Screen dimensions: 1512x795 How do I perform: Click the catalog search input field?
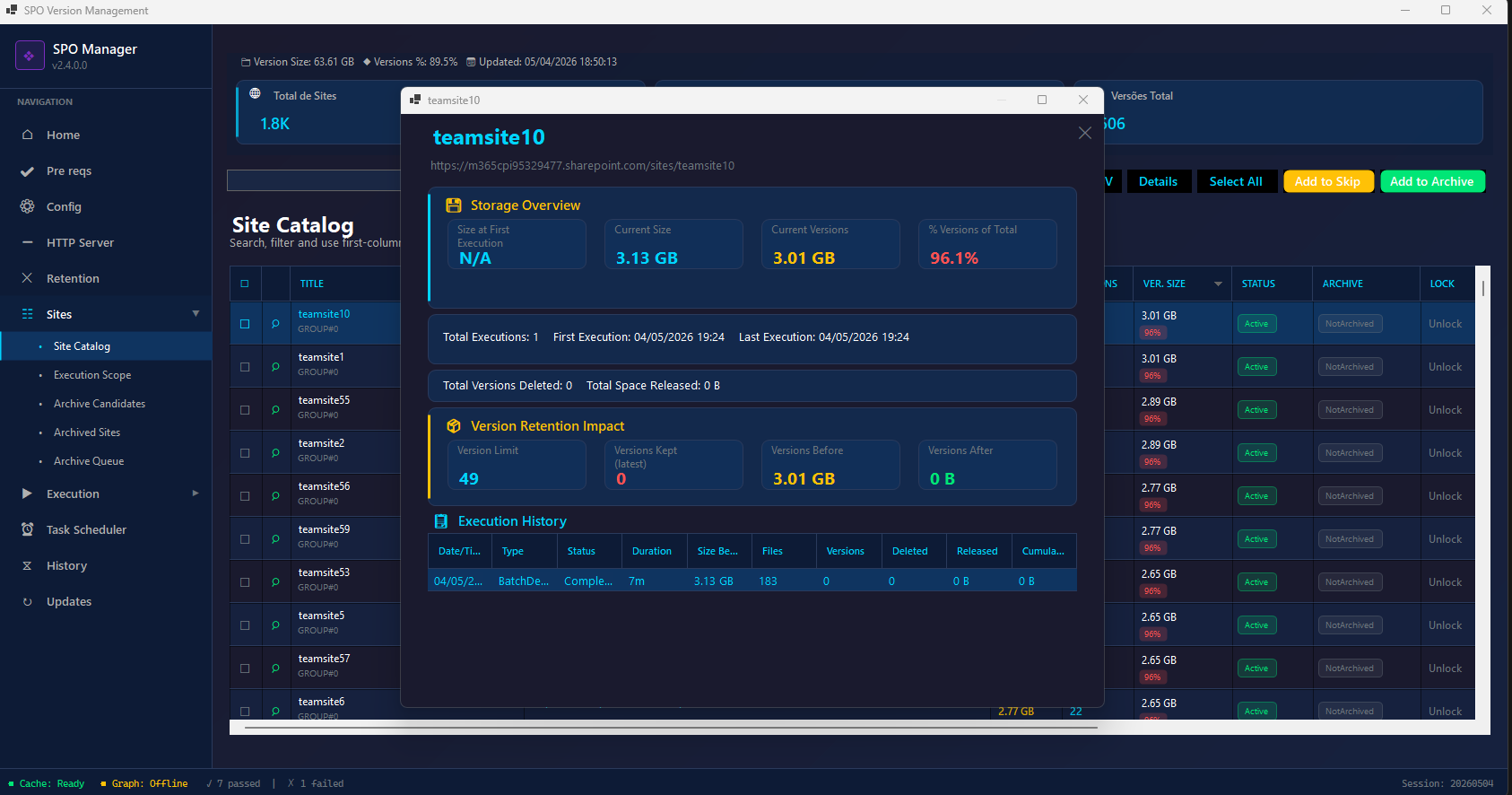coord(314,180)
